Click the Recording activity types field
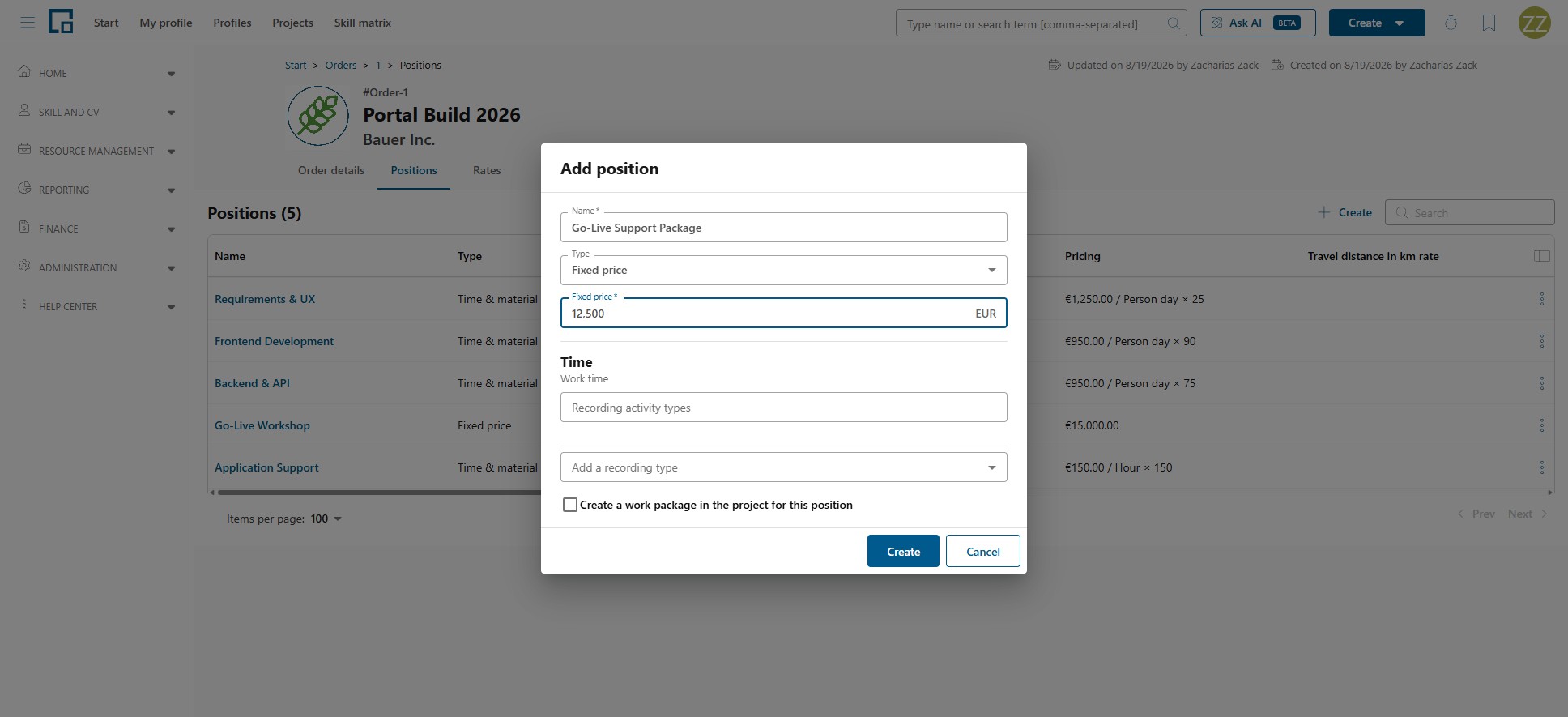This screenshot has width=1568, height=717. coord(783,408)
